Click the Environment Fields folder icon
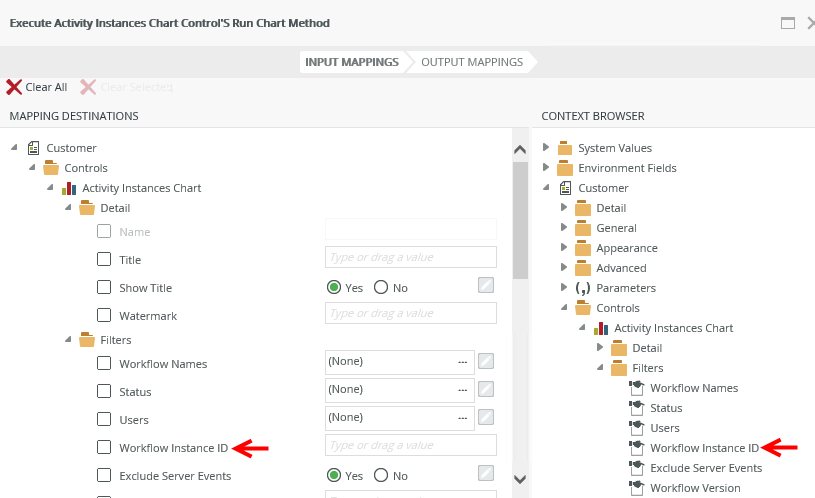The width and height of the screenshot is (815, 498). click(x=565, y=168)
